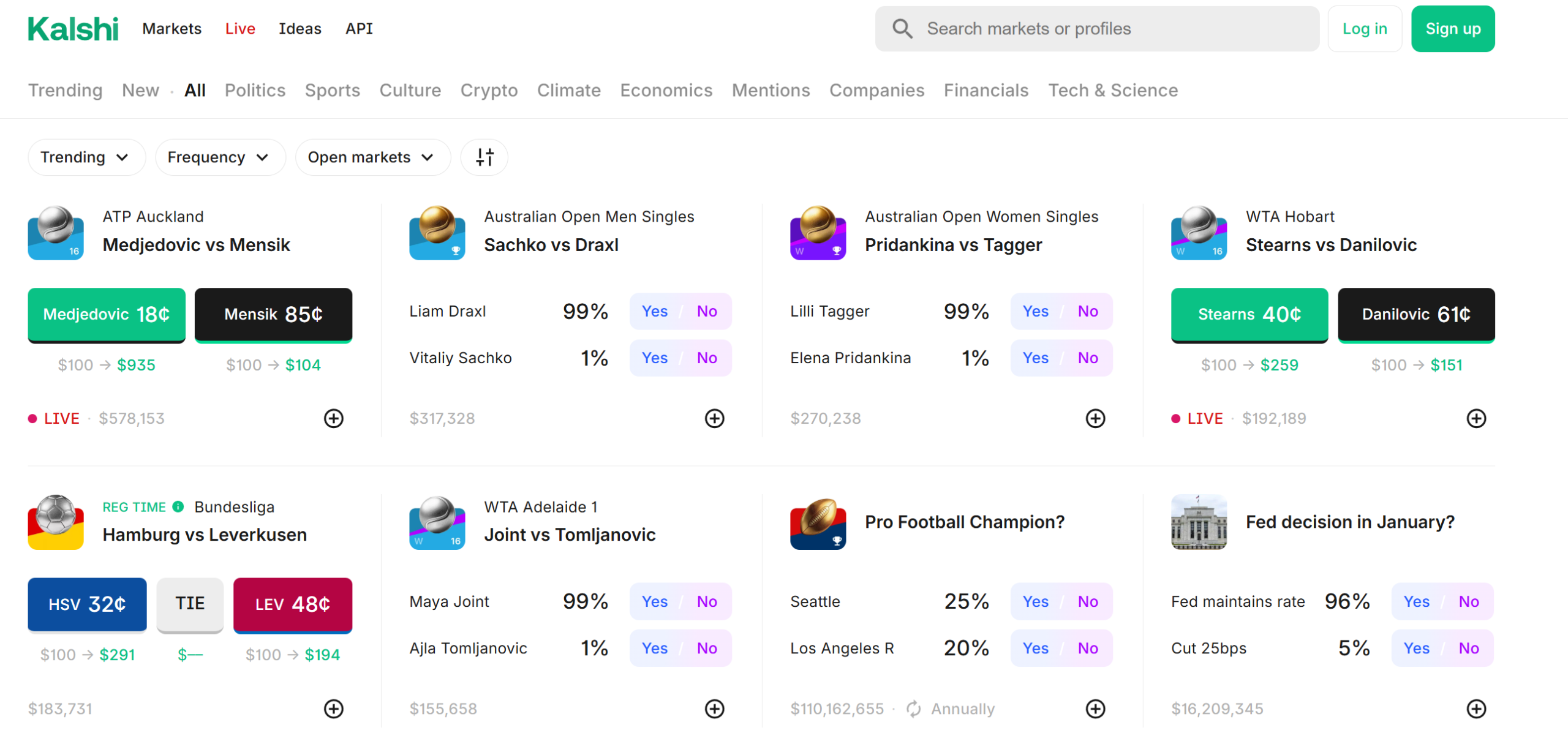Click the Fed building thumbnail image
Image resolution: width=1568 pixels, height=733 pixels.
(x=1198, y=523)
